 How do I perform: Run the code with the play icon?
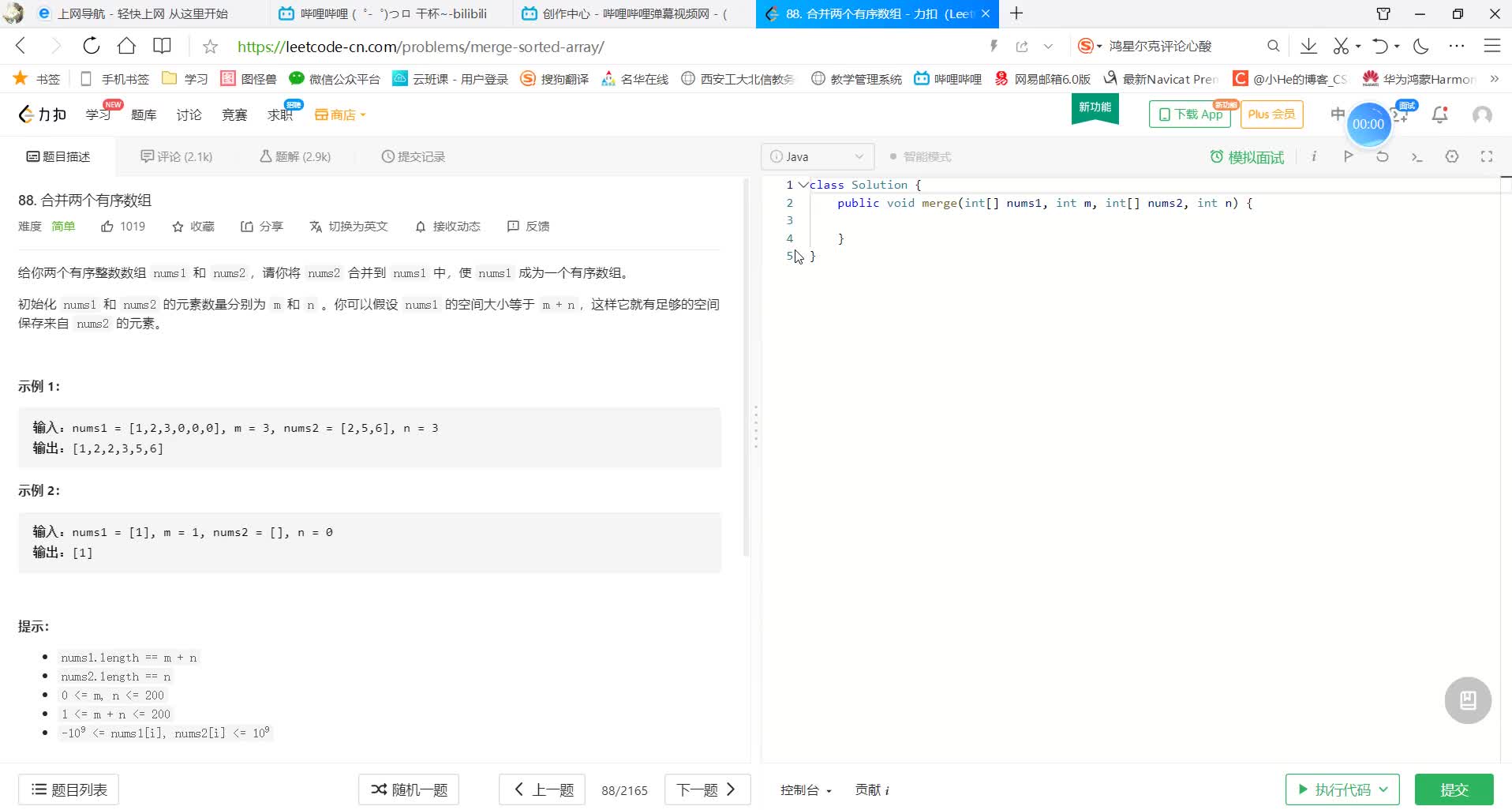(1348, 156)
